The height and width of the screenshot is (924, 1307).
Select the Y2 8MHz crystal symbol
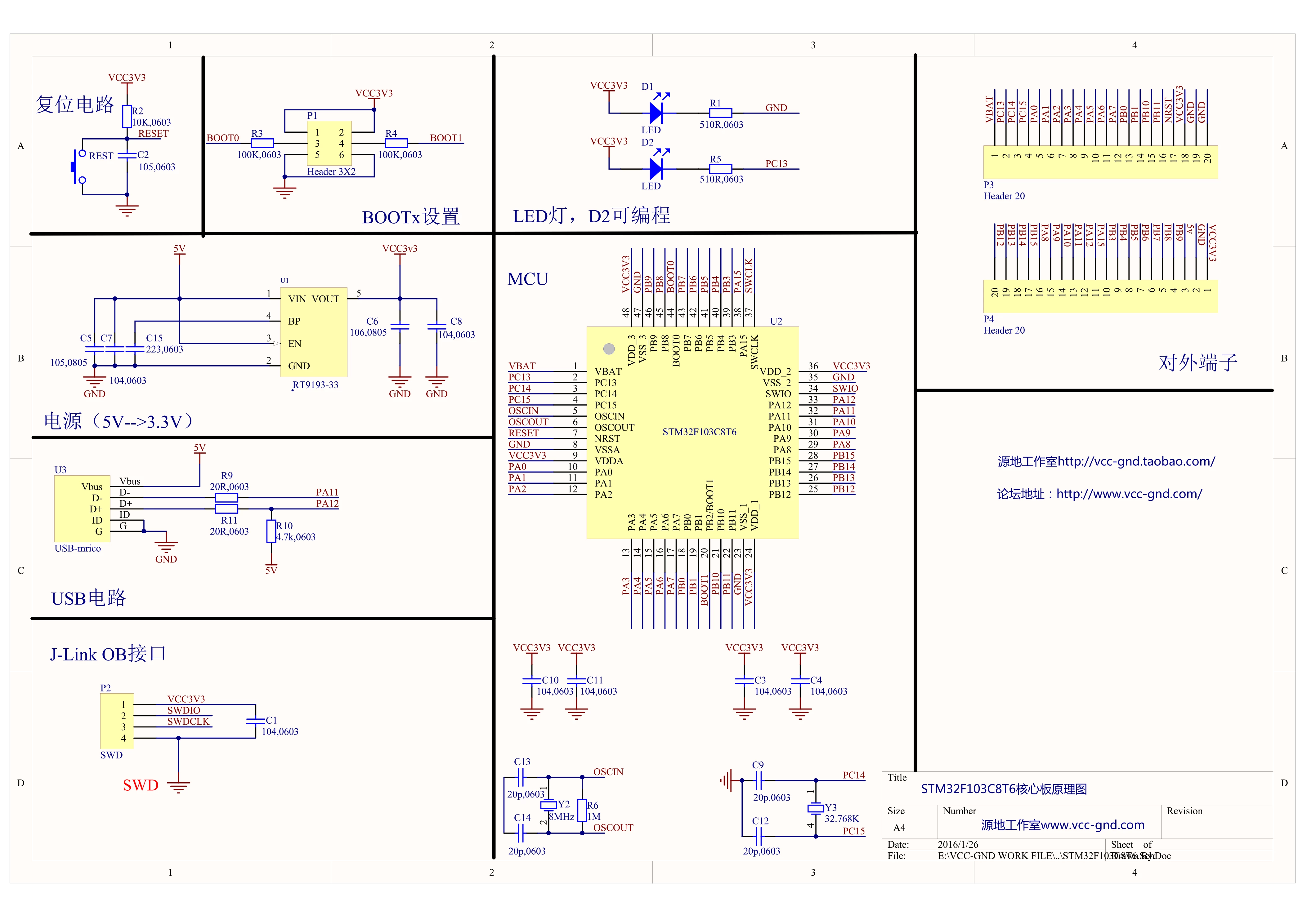point(548,805)
